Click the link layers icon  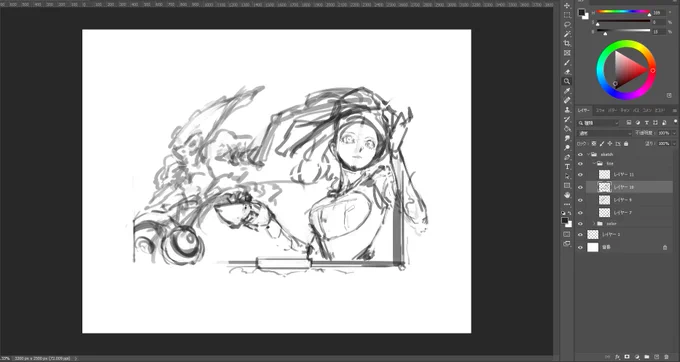(607, 357)
